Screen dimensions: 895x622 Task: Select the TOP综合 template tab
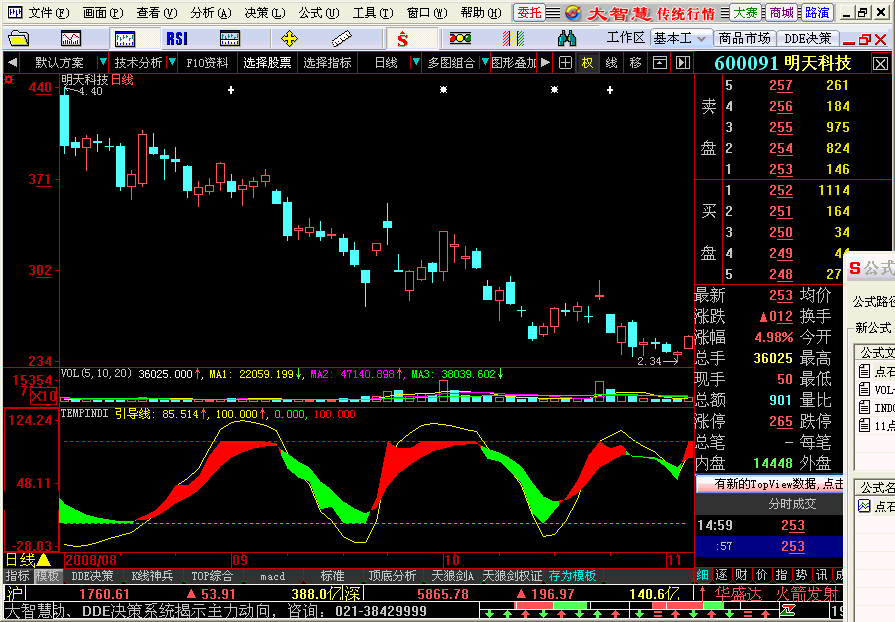click(x=212, y=576)
